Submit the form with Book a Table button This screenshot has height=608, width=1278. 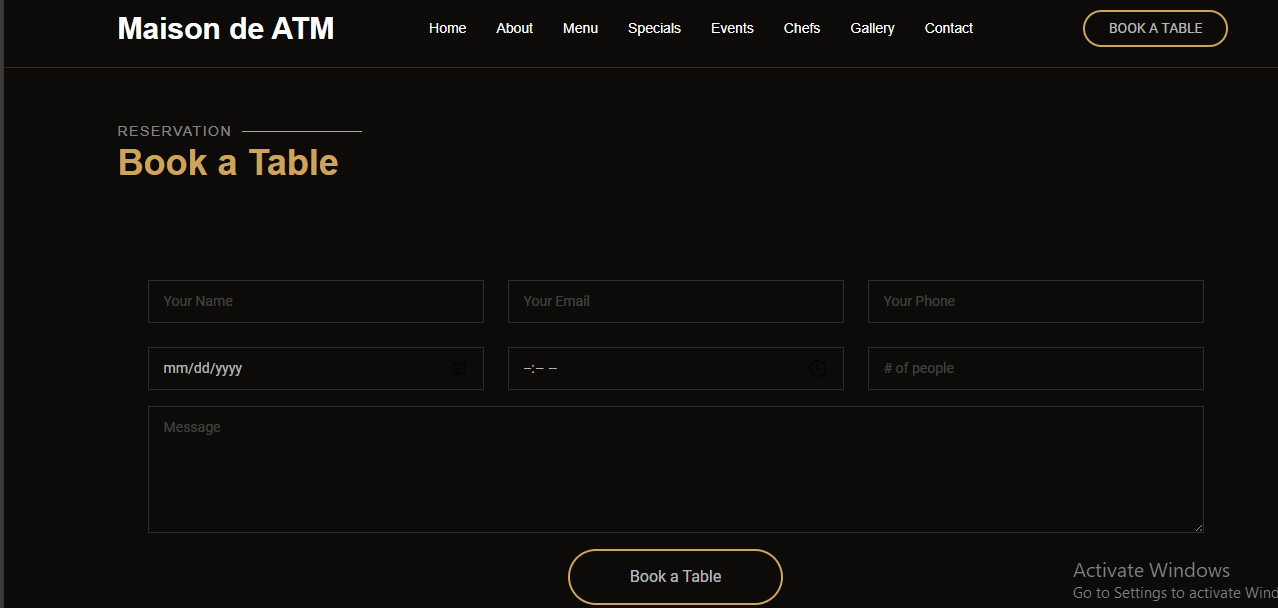coord(675,576)
